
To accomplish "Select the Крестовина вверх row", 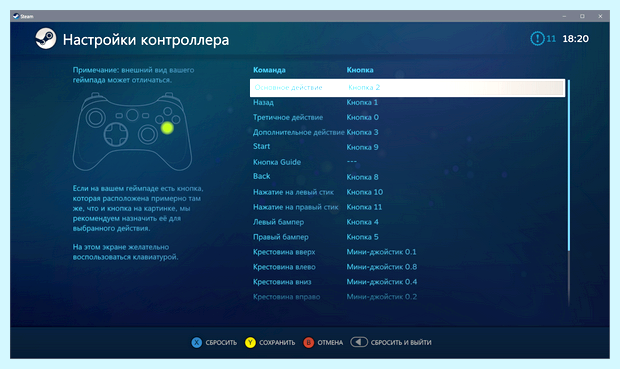I will pyautogui.click(x=407, y=252).
